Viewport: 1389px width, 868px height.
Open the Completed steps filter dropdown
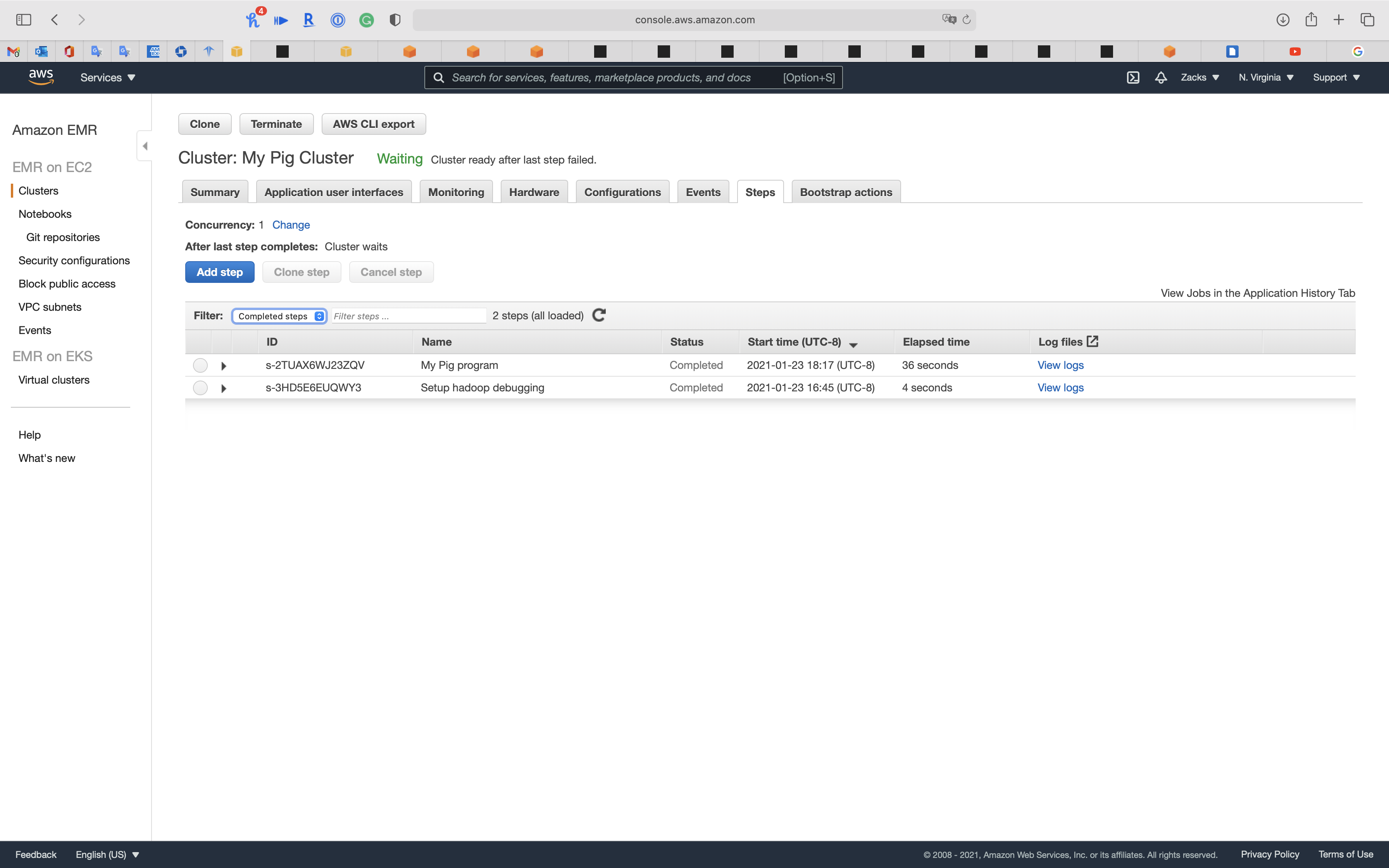(x=279, y=316)
